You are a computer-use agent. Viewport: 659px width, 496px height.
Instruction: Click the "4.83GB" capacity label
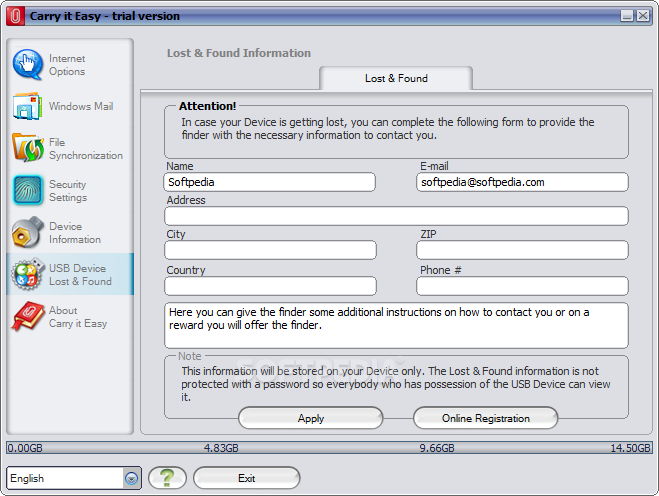click(x=221, y=448)
